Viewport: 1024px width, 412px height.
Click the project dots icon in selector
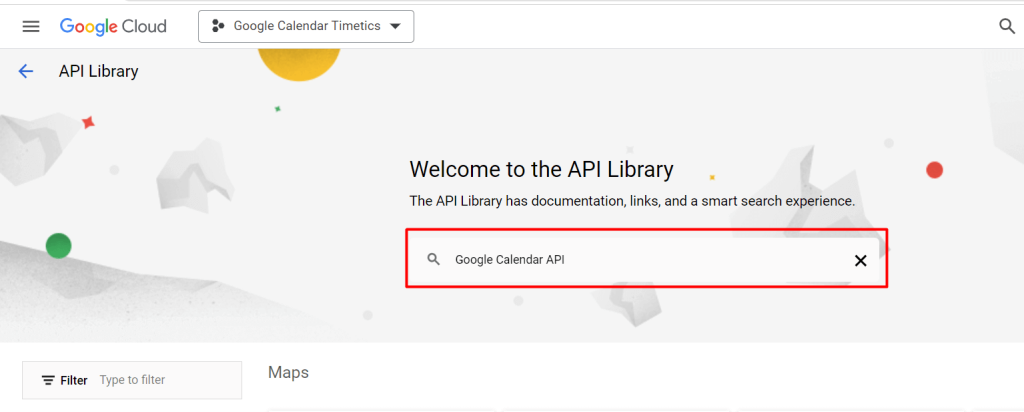point(218,26)
